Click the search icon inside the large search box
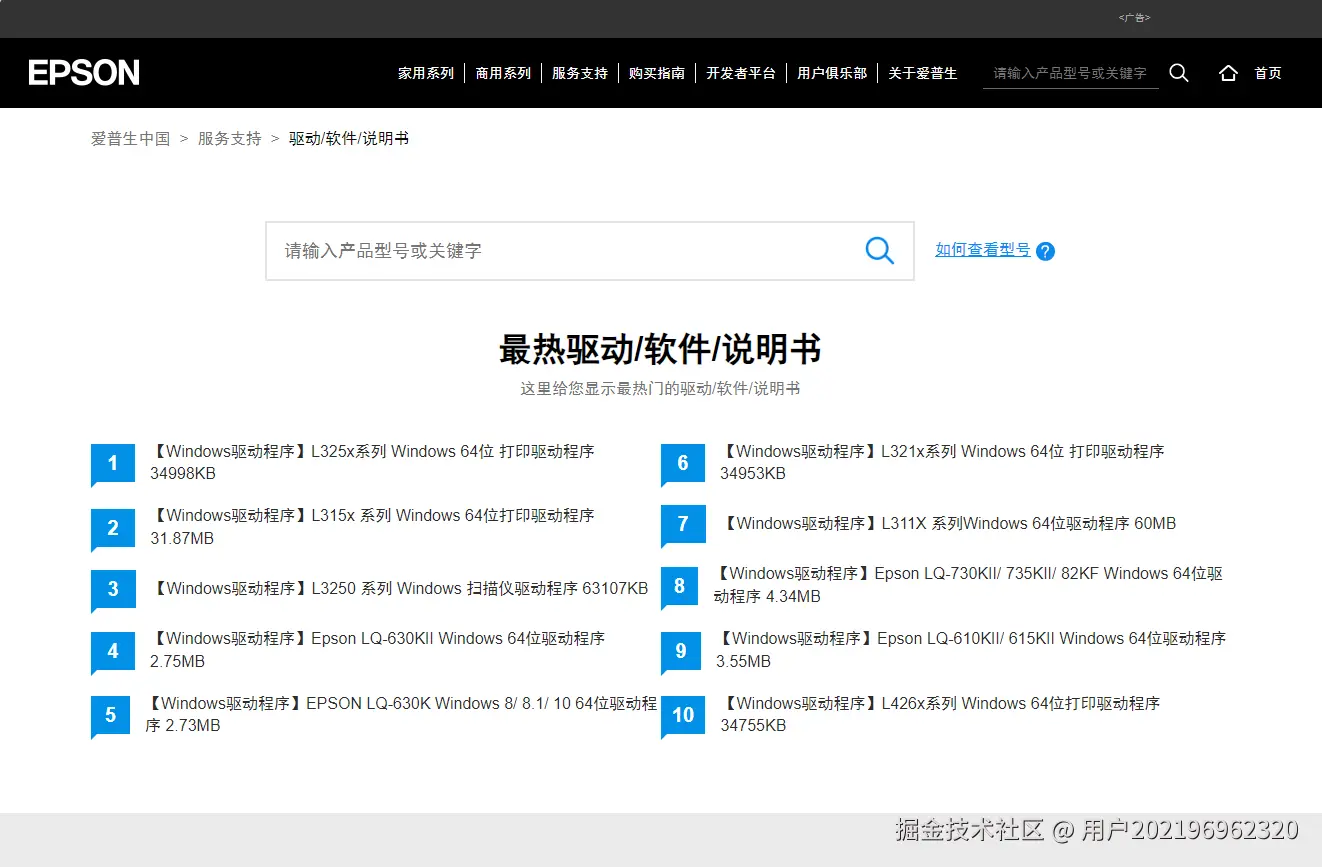1322x867 pixels. point(879,250)
